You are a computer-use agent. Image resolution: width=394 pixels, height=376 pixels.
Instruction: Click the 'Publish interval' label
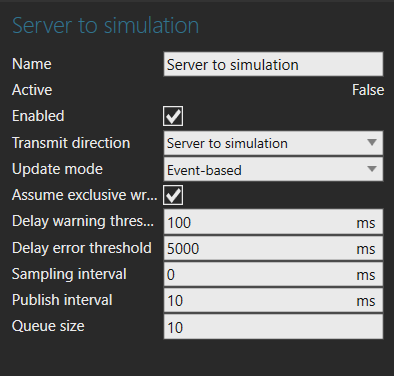pos(62,300)
